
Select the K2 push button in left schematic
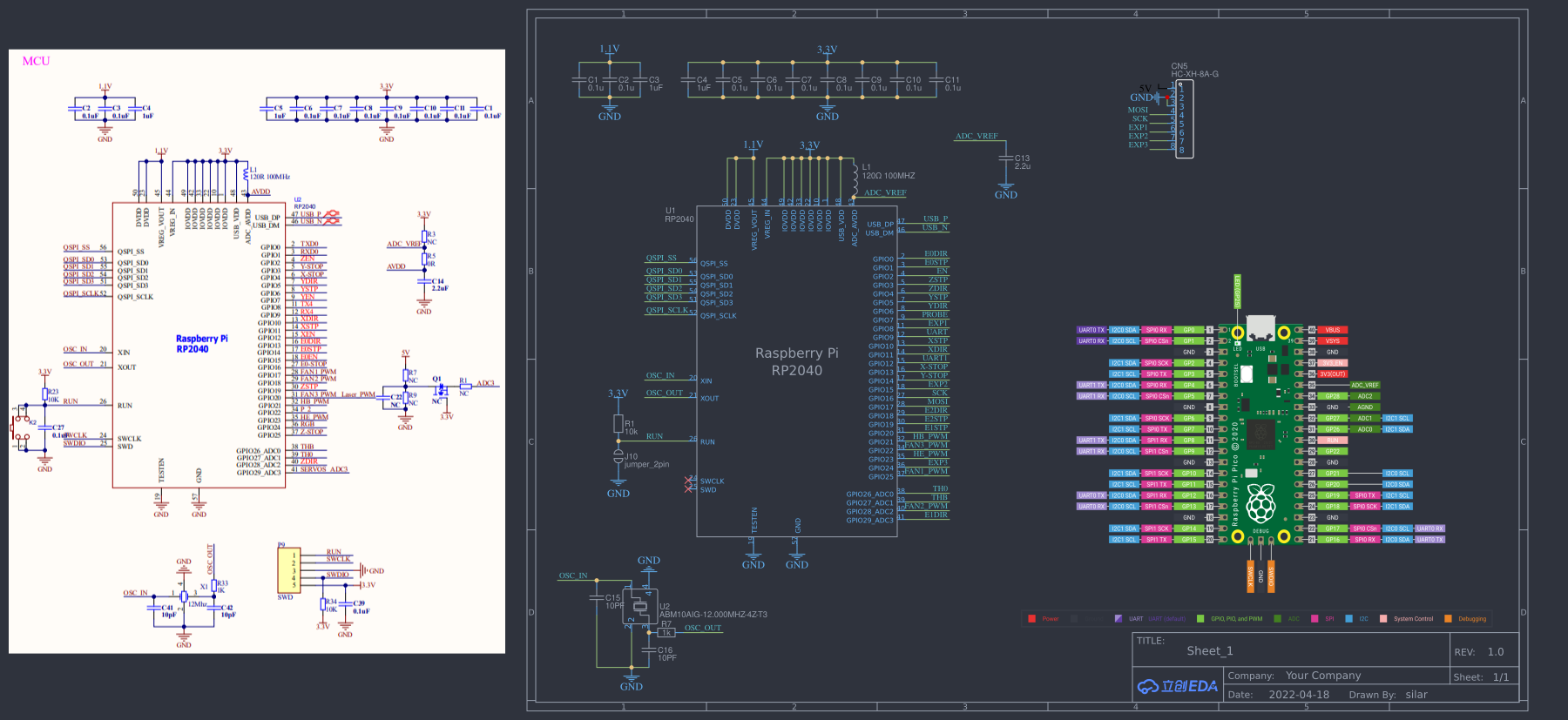coord(19,427)
